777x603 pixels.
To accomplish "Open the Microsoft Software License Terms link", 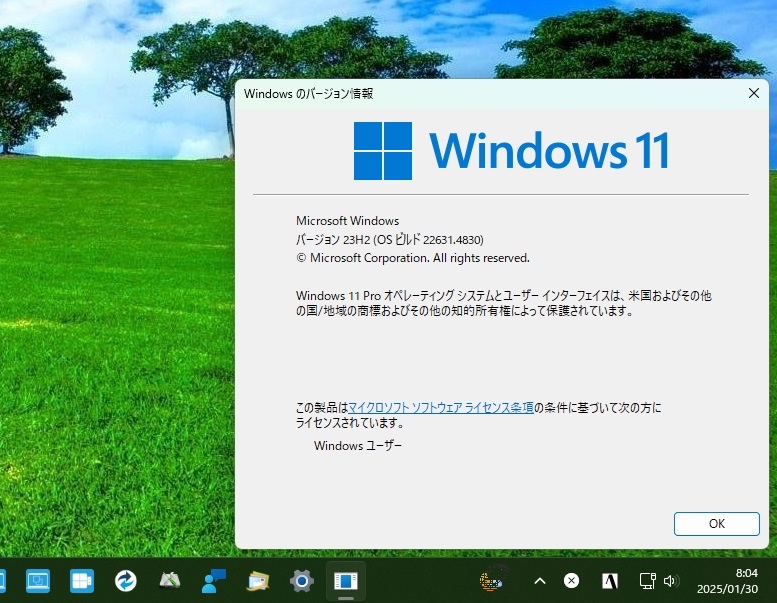I will [441, 408].
